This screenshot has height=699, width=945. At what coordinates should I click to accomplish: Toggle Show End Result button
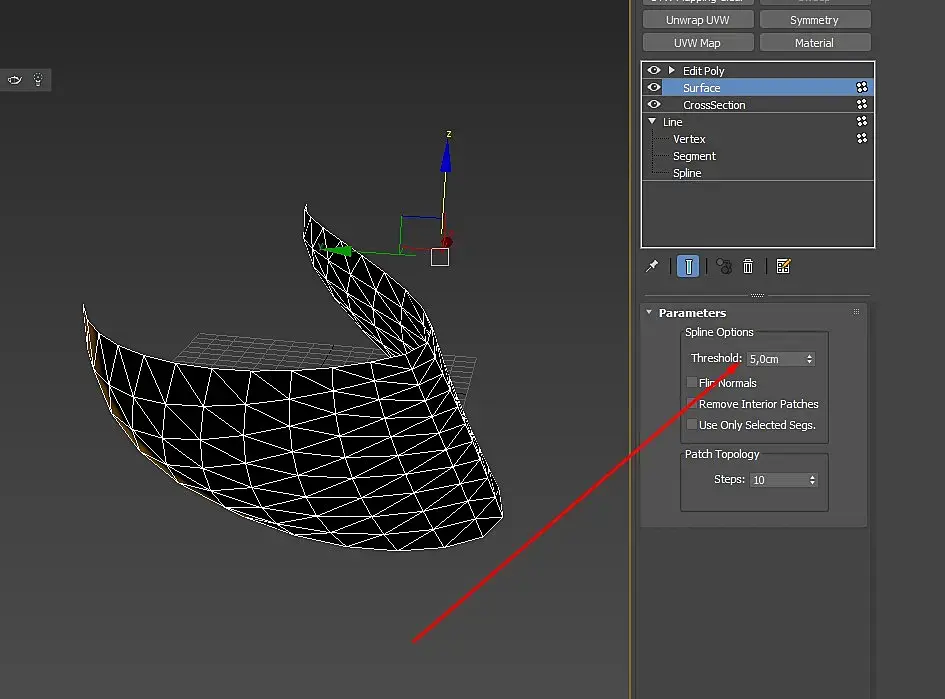688,266
